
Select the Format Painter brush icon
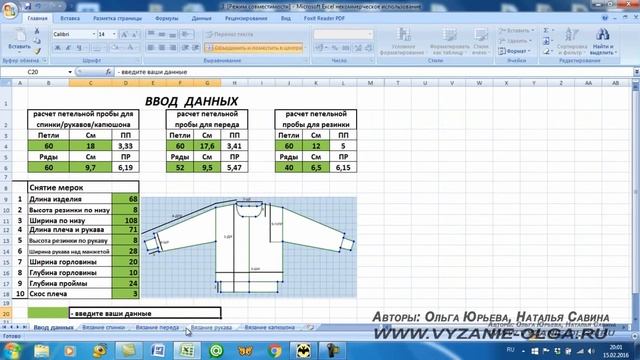[37, 51]
